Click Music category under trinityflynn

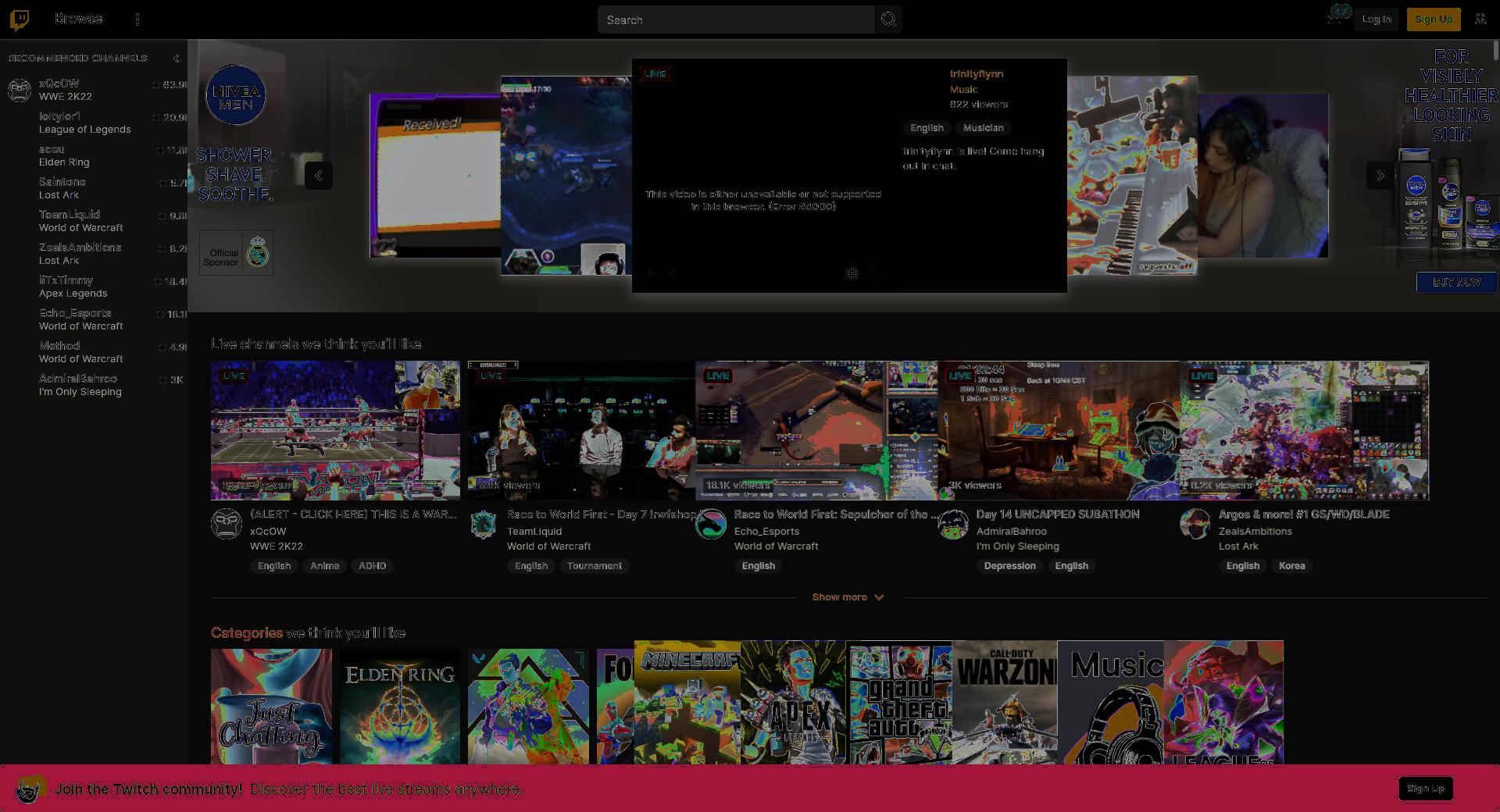(x=963, y=90)
